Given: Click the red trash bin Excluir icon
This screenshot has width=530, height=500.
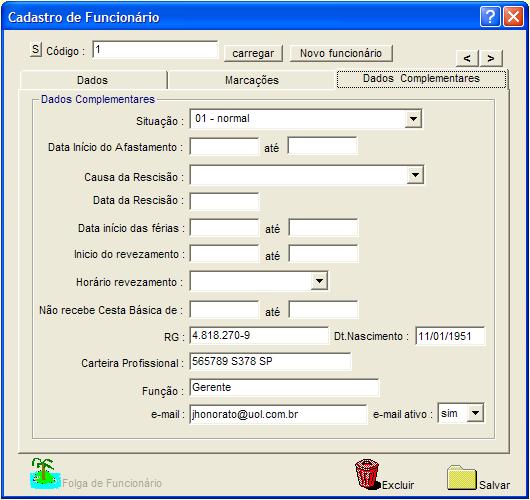Looking at the screenshot, I should [x=367, y=474].
